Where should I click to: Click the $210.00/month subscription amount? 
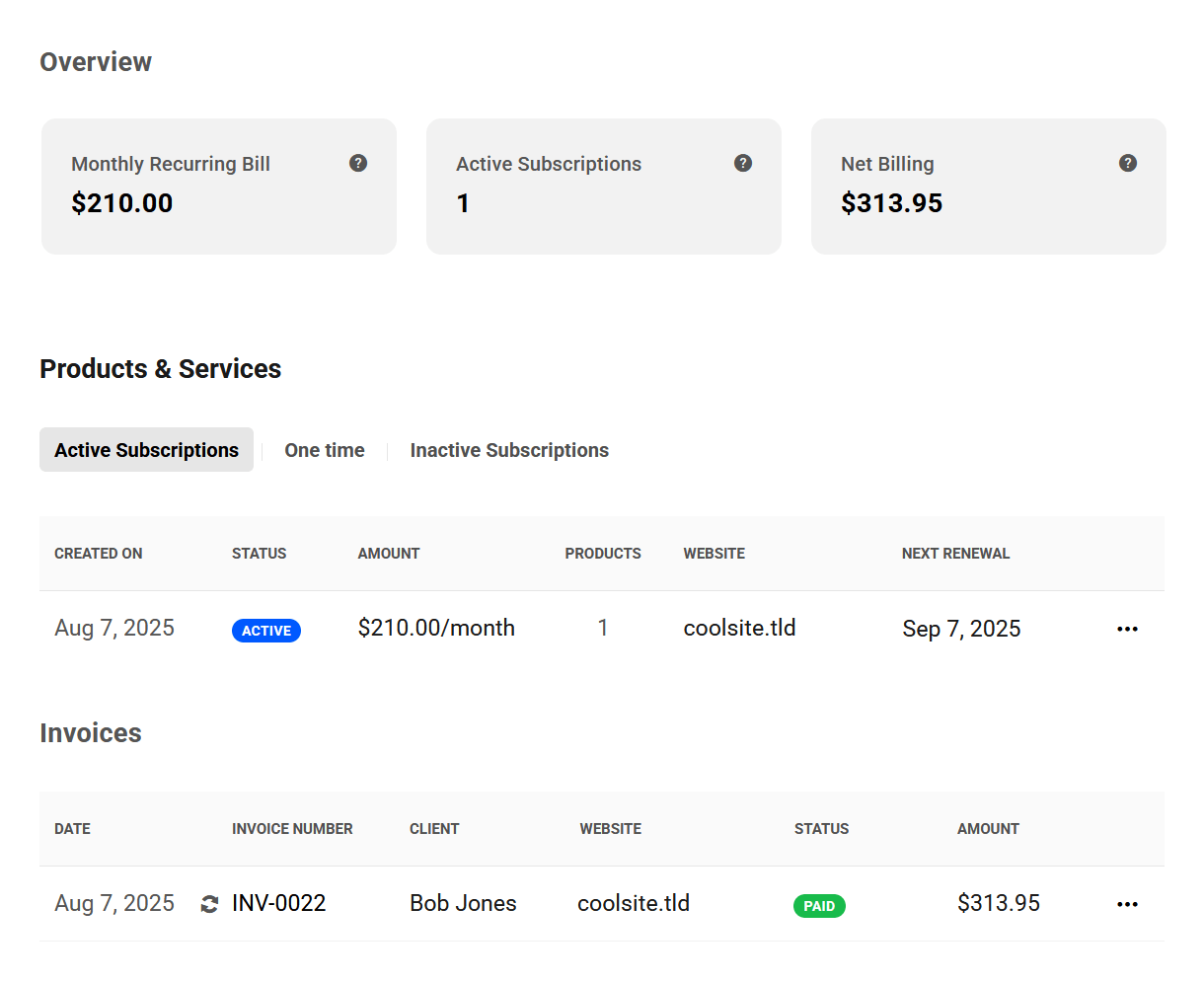pyautogui.click(x=436, y=628)
